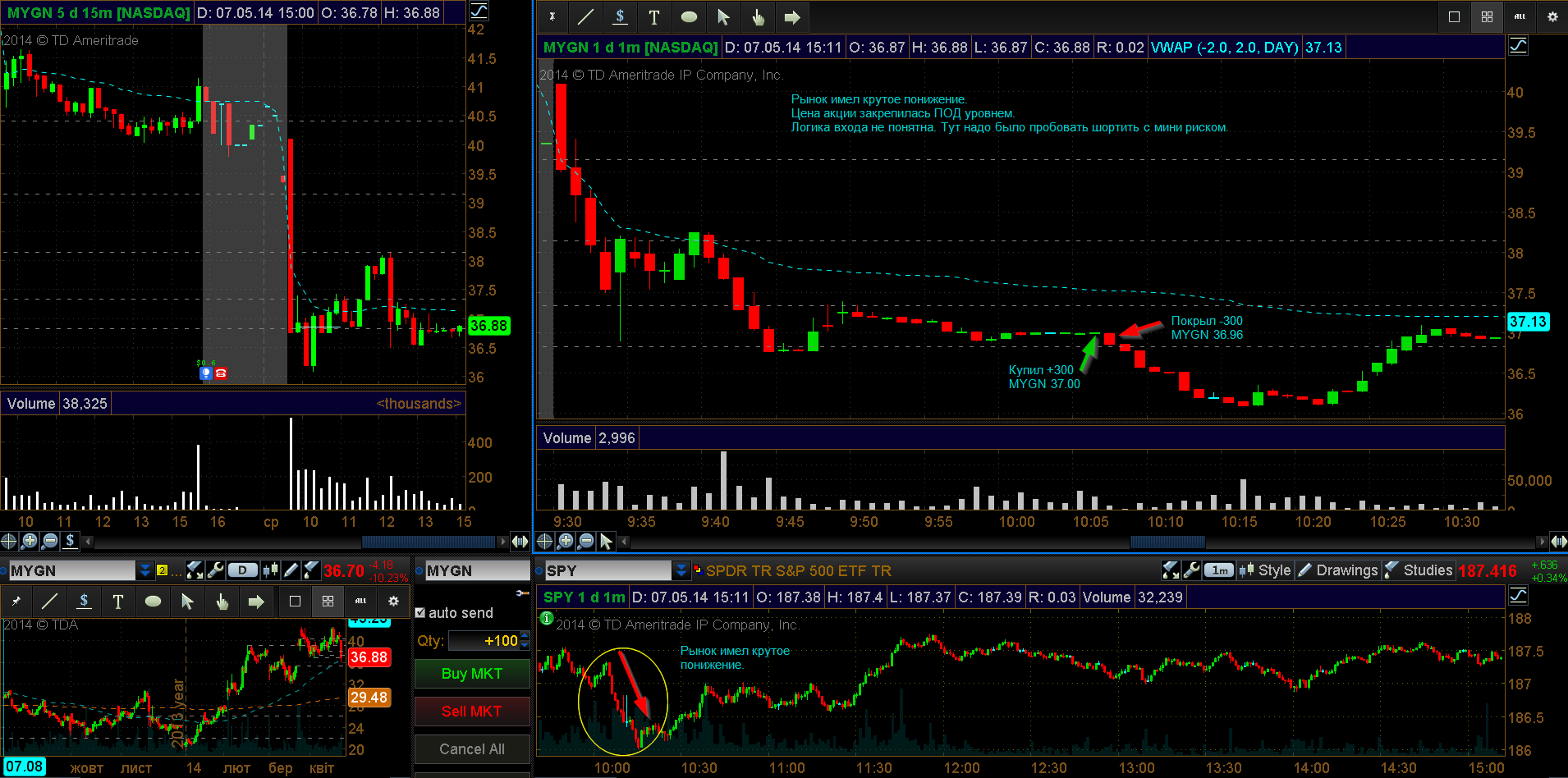Click the SPY symbol input field
This screenshot has height=778, width=1568.
(x=608, y=570)
